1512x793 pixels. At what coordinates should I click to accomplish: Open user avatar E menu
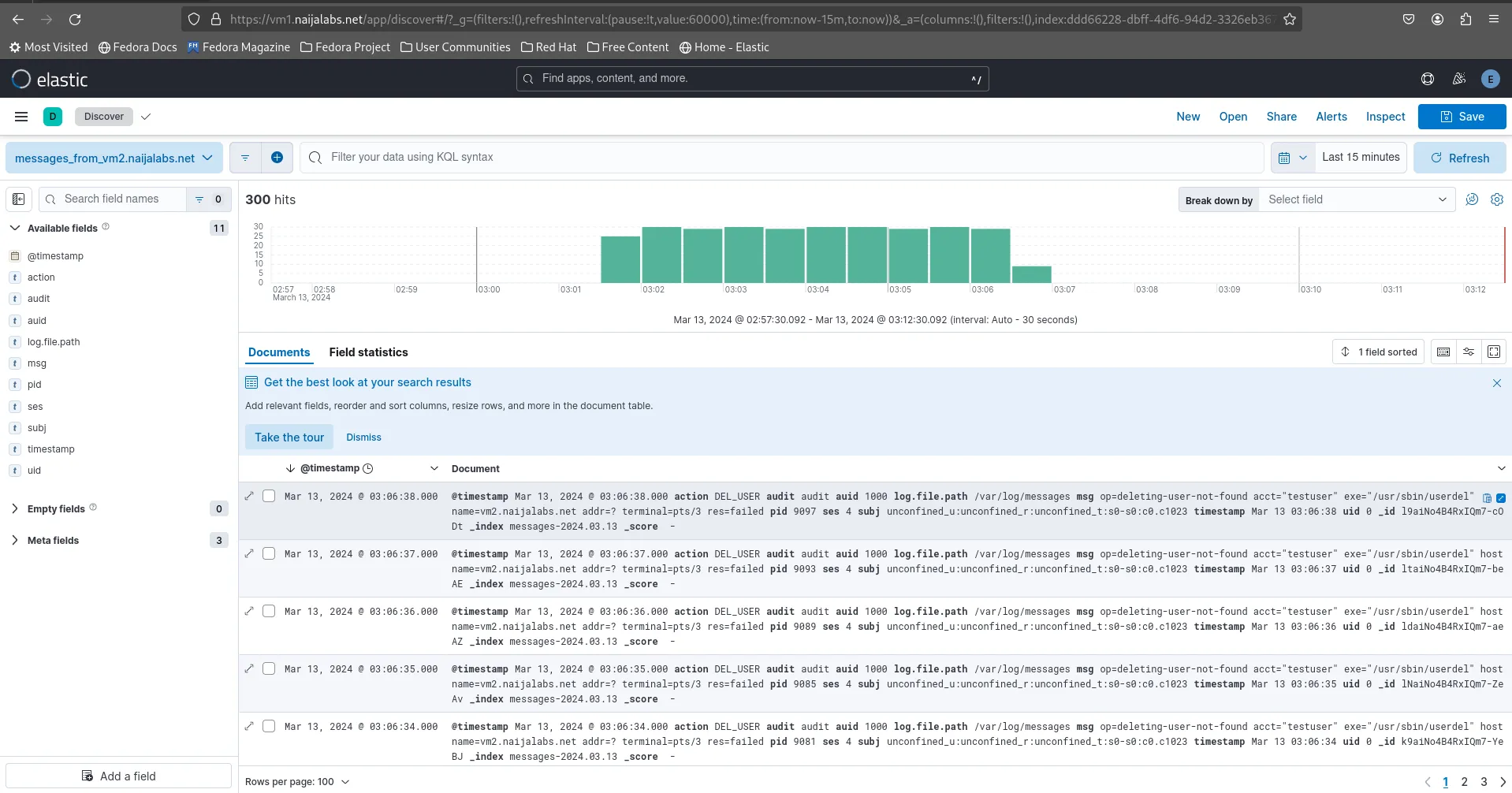[x=1490, y=79]
